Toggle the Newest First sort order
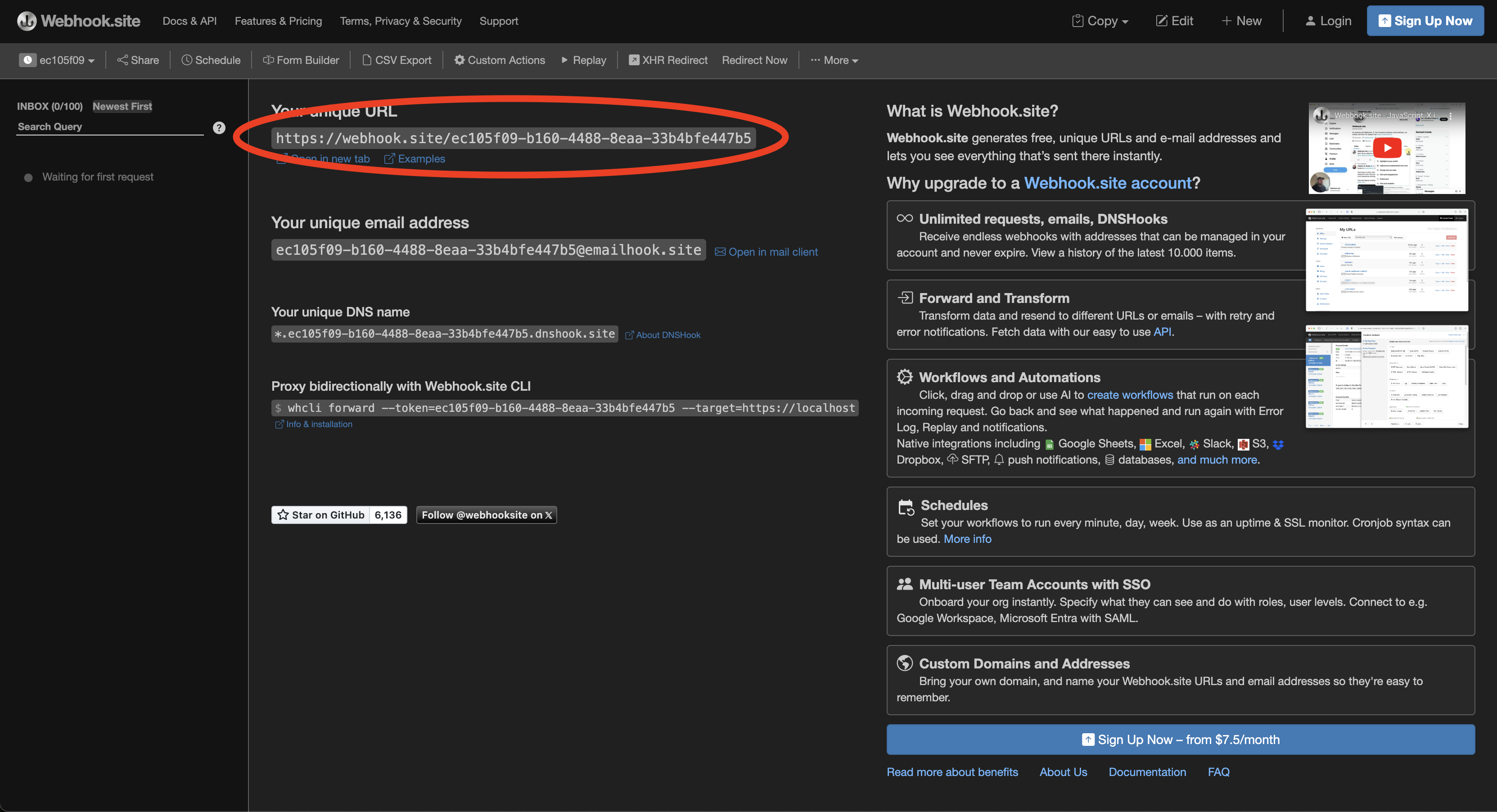The image size is (1497, 812). [122, 106]
